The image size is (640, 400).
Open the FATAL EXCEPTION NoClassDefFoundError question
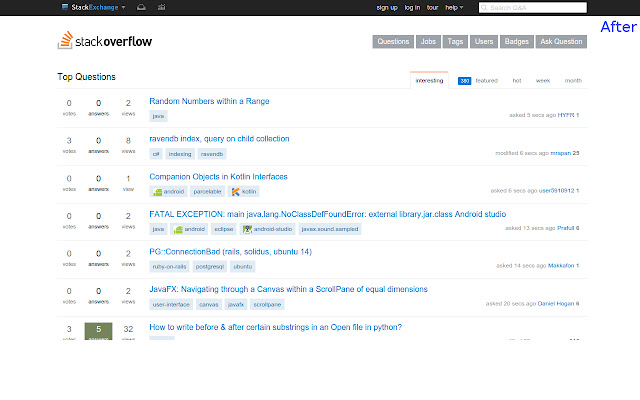(327, 214)
